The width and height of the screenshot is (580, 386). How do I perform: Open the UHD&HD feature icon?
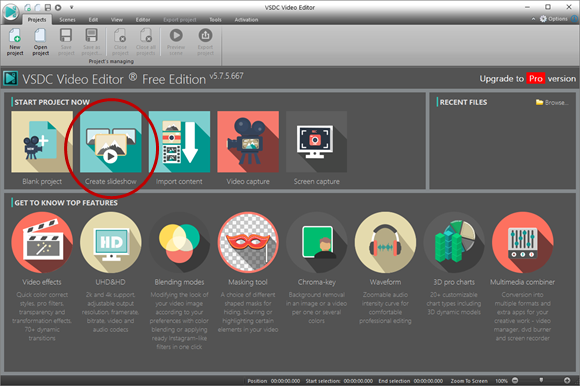pos(111,243)
